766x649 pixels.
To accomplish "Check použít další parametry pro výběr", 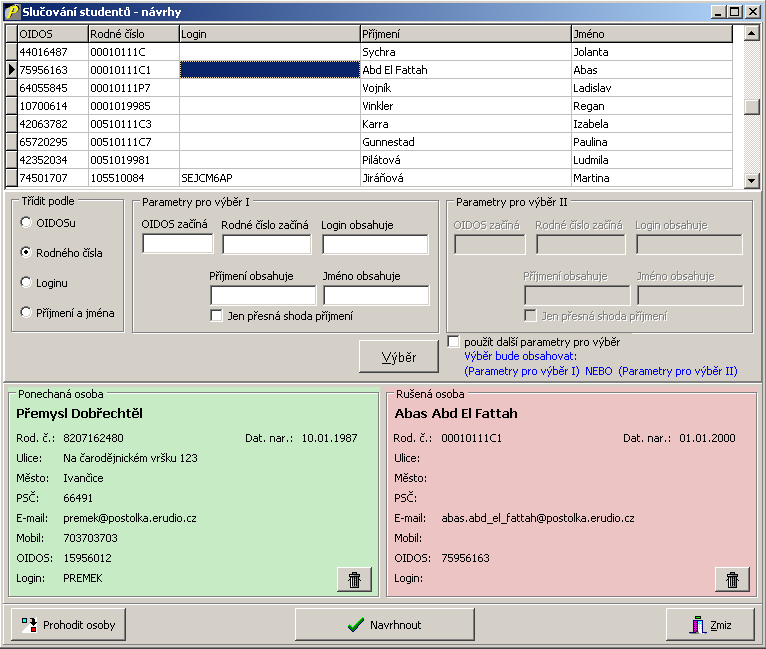I will (x=454, y=342).
